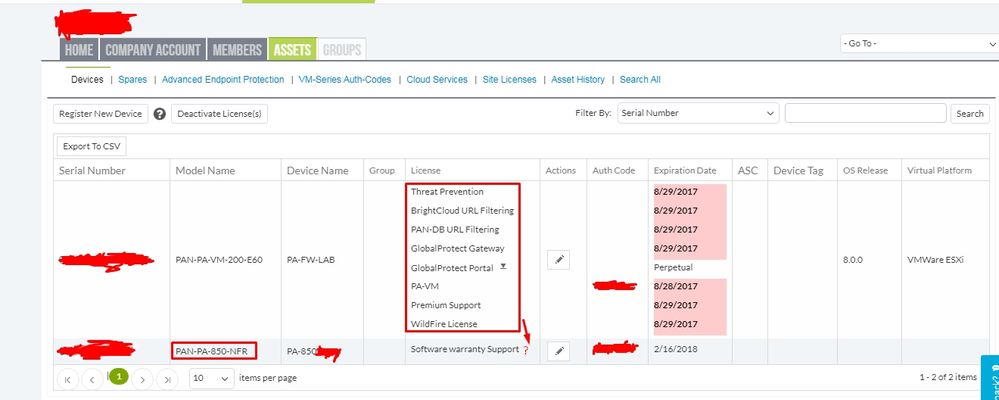The width and height of the screenshot is (999, 400).
Task: Open the HOME tab
Action: [79, 50]
